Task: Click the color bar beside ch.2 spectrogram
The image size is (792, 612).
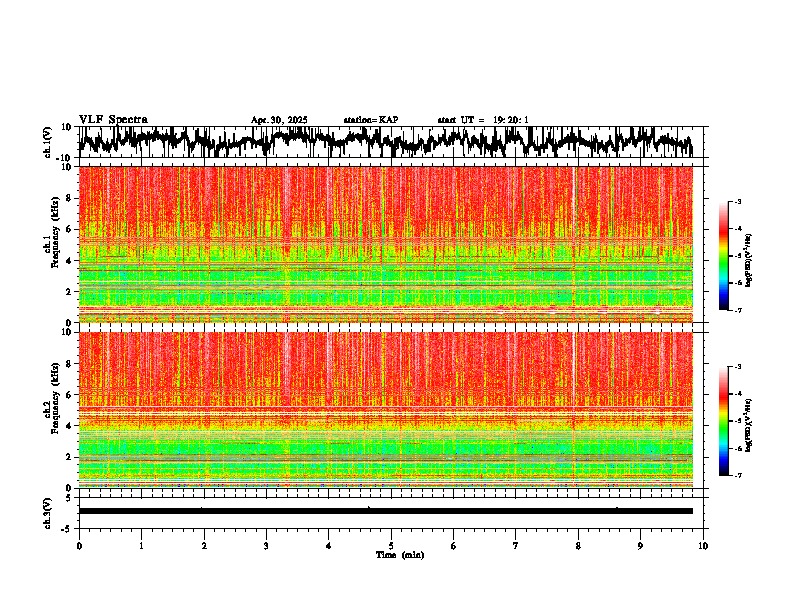Action: coord(724,421)
